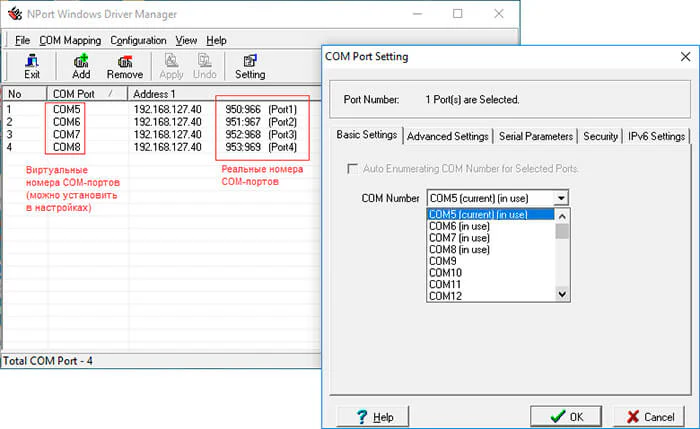Minimize the NPort Driver Manager window
Screen dimensions: 700x429
click(417, 14)
